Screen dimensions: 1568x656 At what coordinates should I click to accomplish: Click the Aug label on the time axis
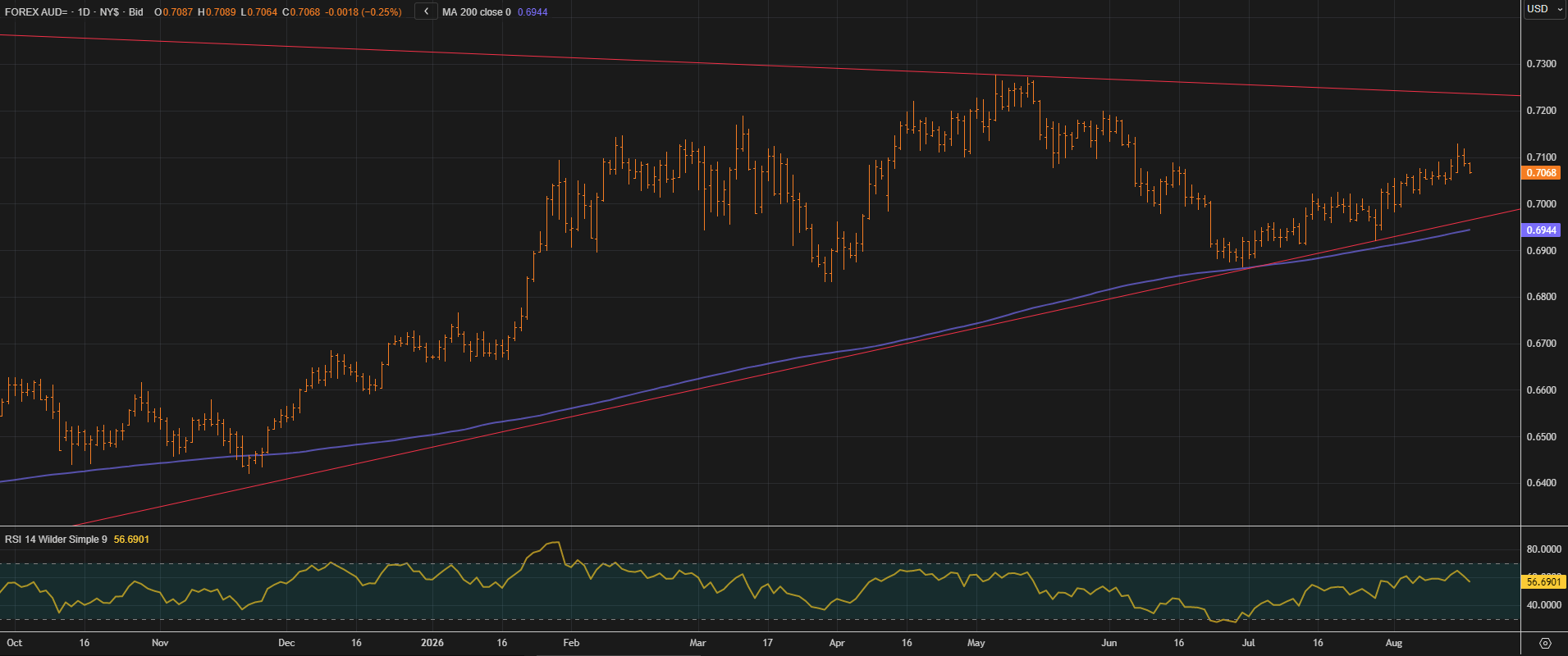pyautogui.click(x=1394, y=643)
